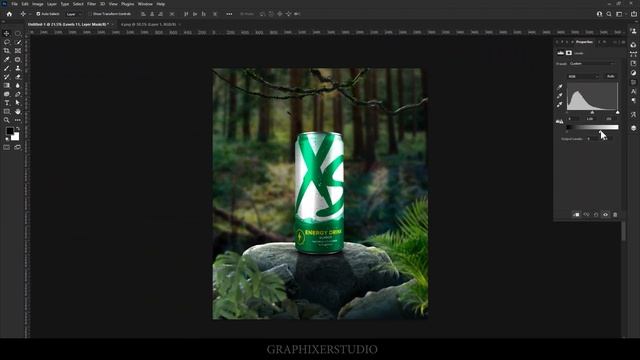Click the white background color swatch
Image resolution: width=640 pixels, height=360 pixels.
pyautogui.click(x=16, y=137)
